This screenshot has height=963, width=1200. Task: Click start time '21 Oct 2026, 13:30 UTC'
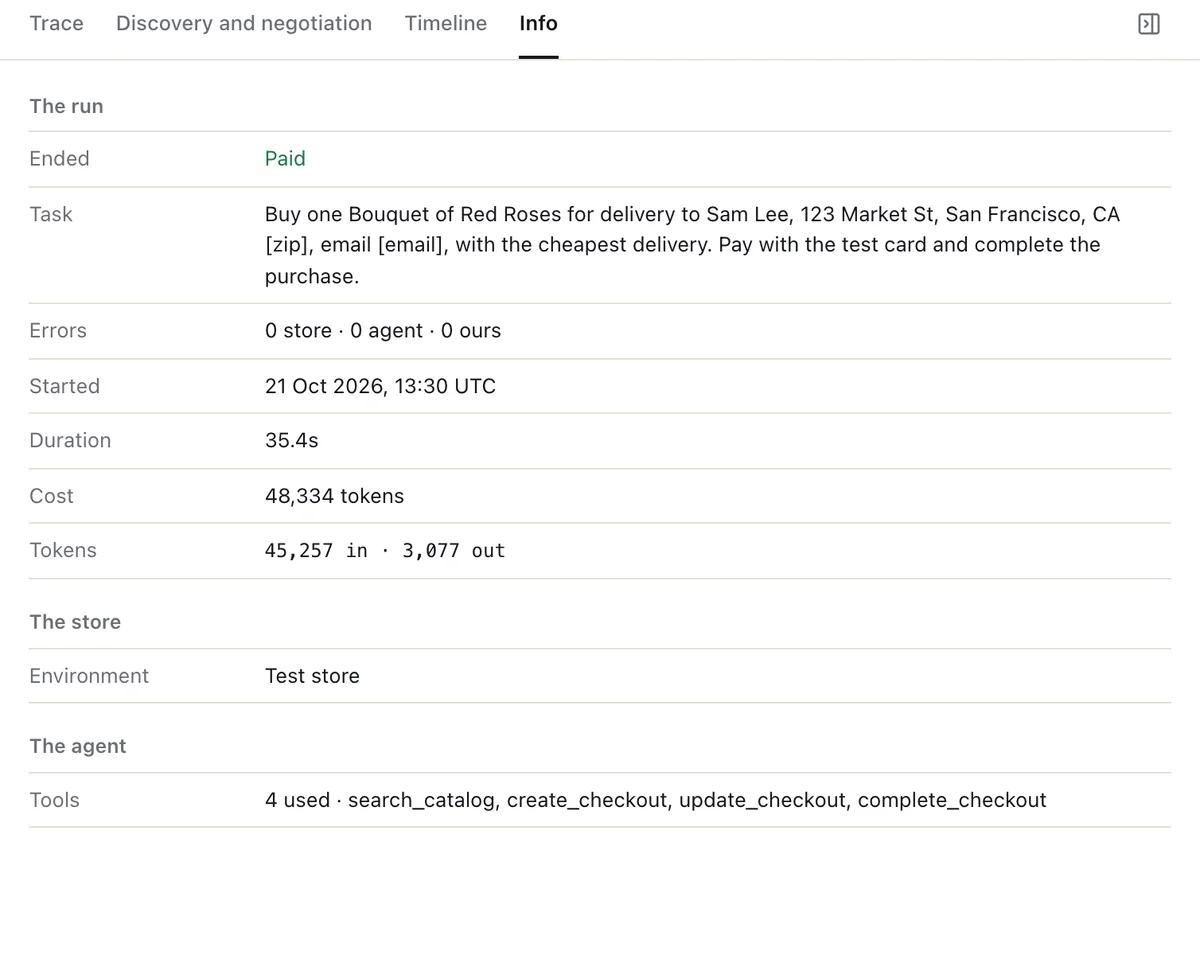[380, 386]
